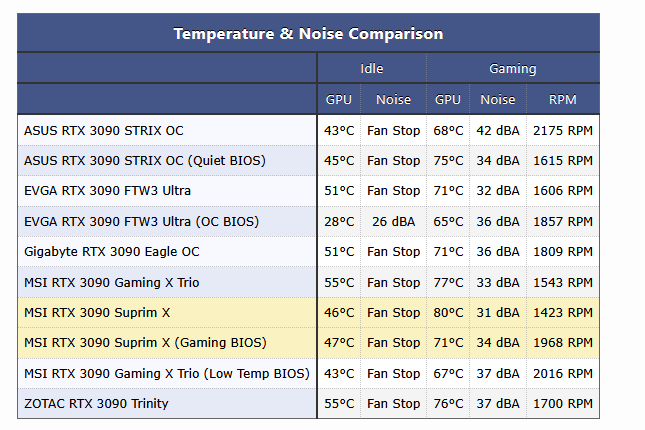The height and width of the screenshot is (430, 645).
Task: Click the 42 dBA gaming noise value
Action: click(x=497, y=130)
